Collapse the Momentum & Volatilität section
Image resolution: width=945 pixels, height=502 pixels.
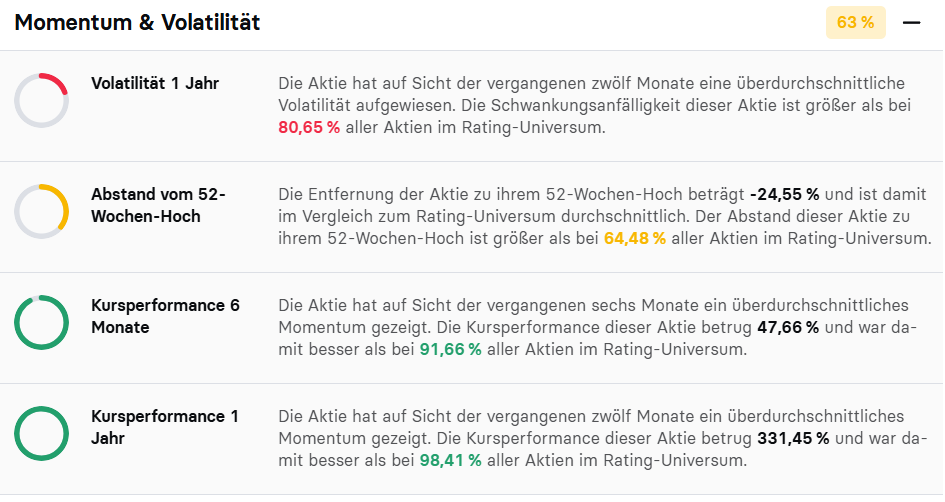click(x=911, y=23)
